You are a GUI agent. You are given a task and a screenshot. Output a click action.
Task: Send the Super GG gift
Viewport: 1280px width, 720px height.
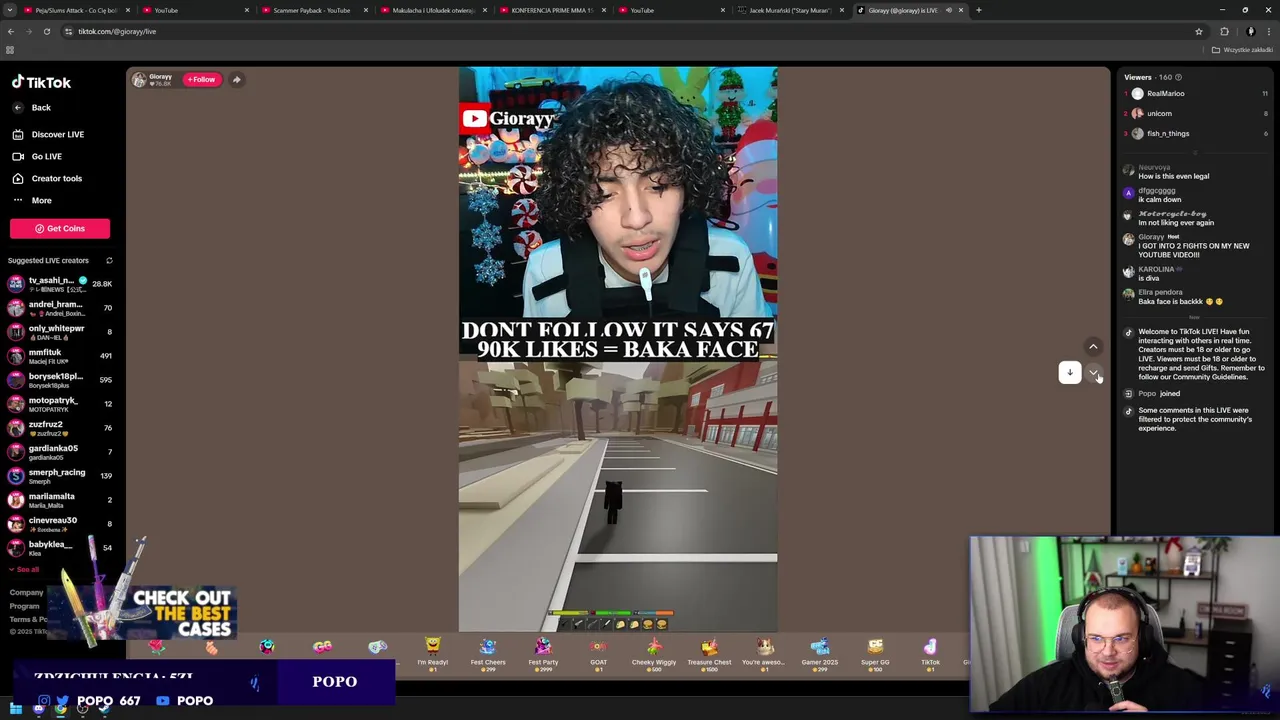pyautogui.click(x=875, y=653)
